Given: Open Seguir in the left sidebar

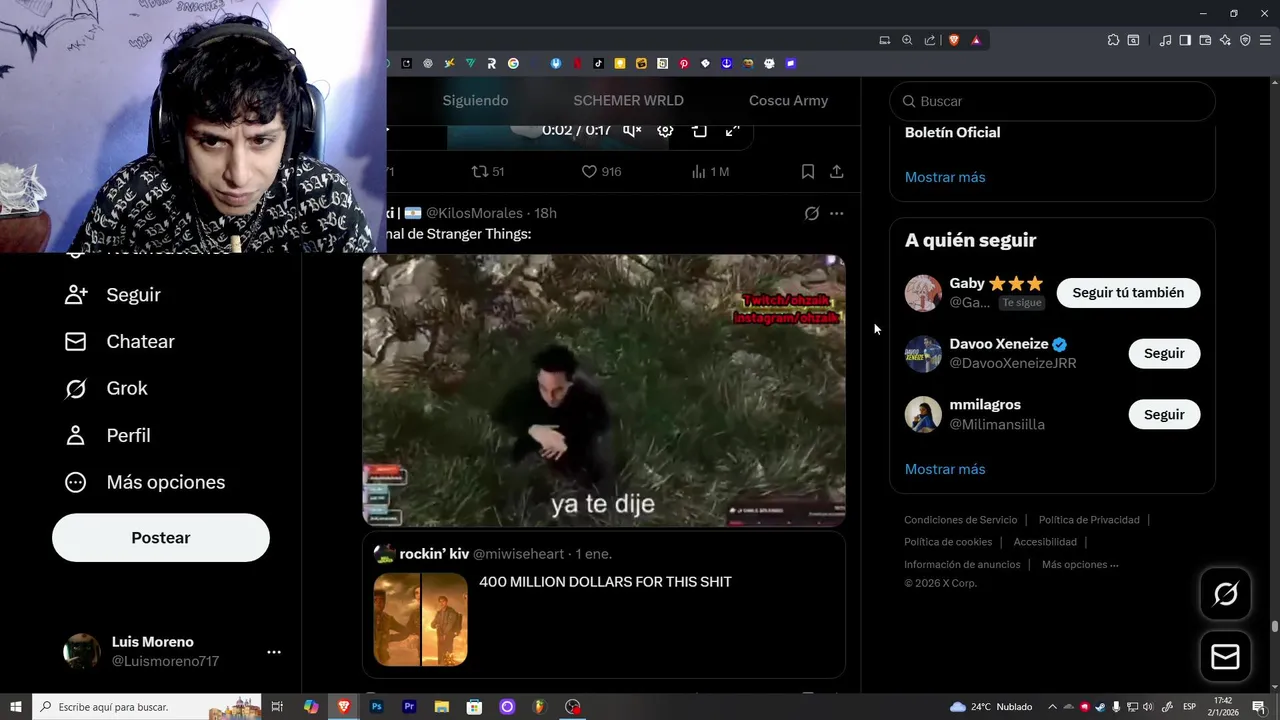Looking at the screenshot, I should click(112, 295).
